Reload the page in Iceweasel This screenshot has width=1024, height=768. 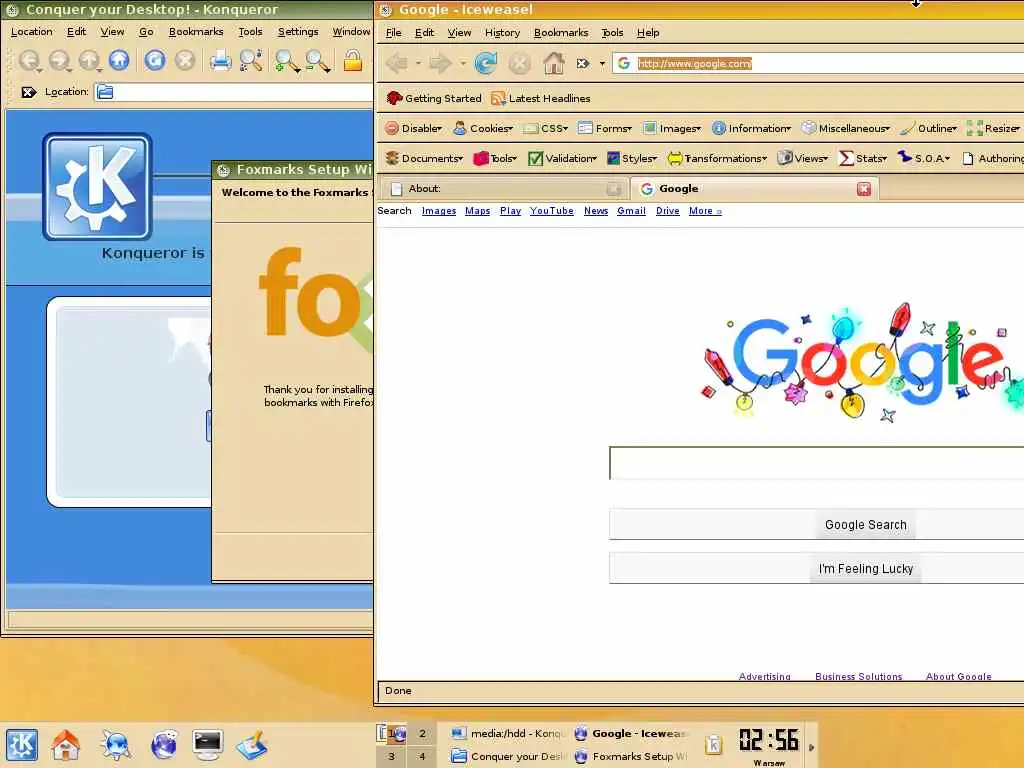pos(485,63)
